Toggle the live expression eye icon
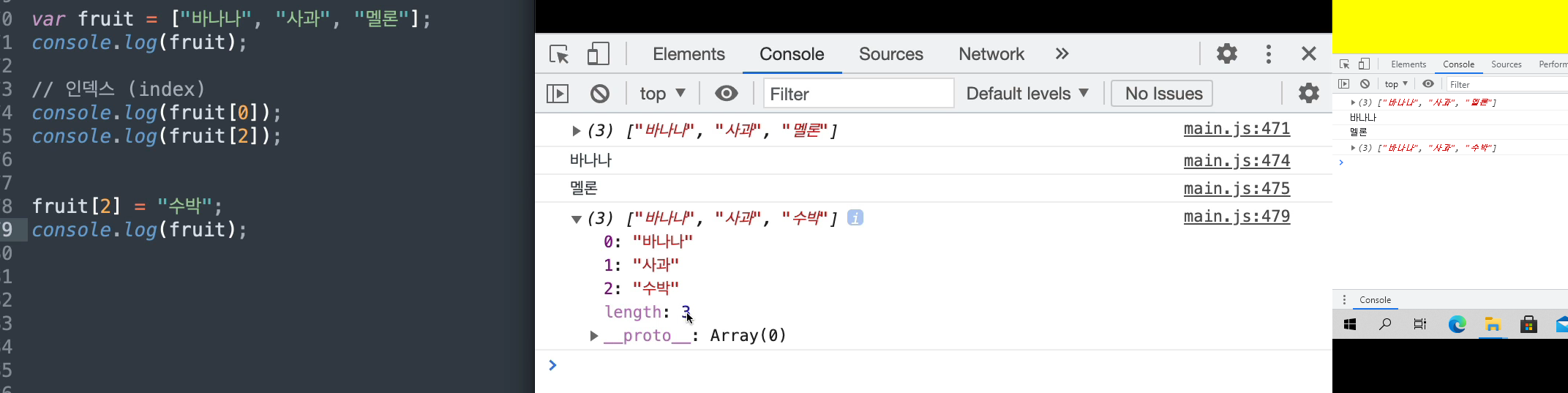The width and height of the screenshot is (1568, 393). [x=727, y=93]
